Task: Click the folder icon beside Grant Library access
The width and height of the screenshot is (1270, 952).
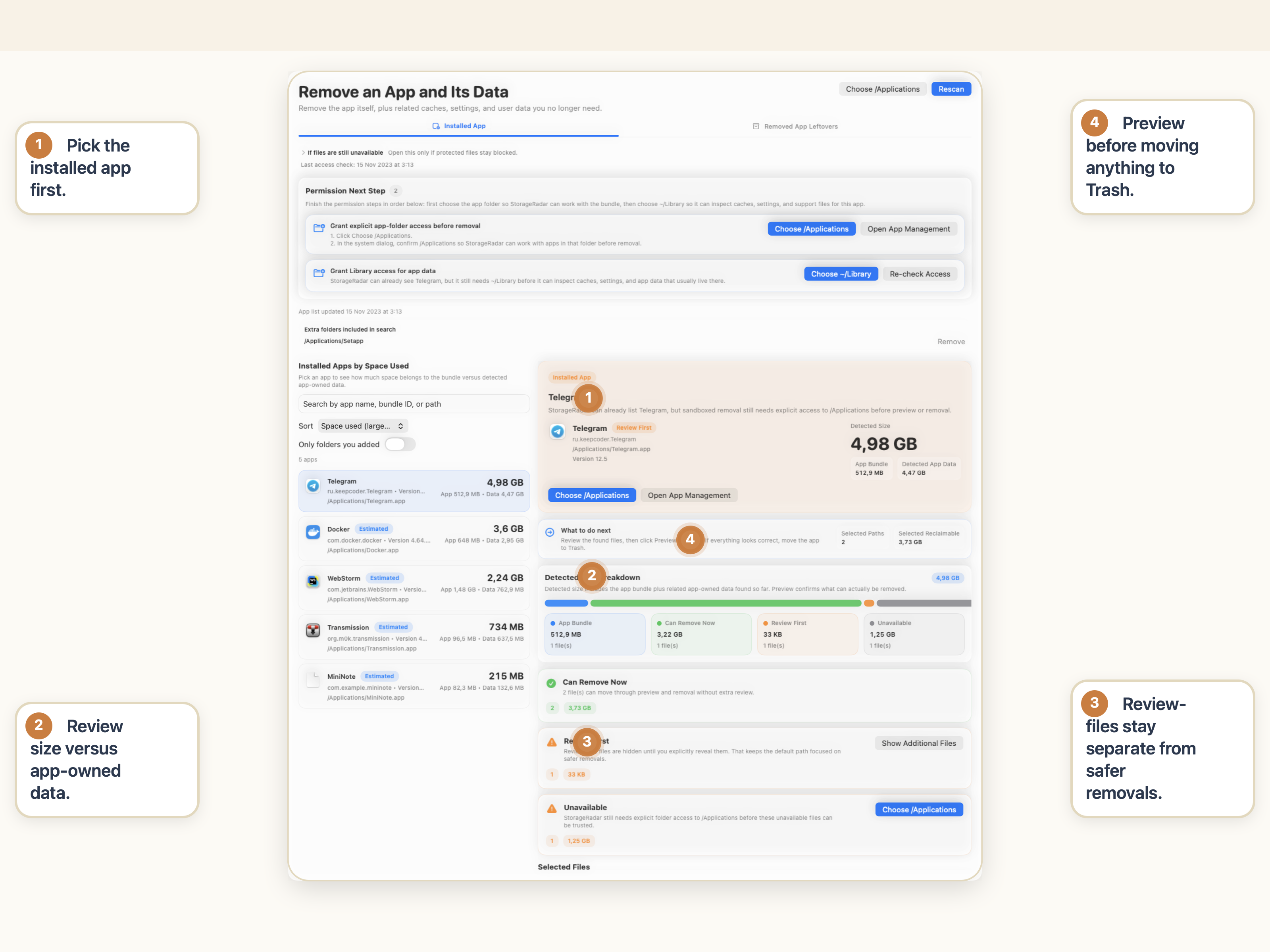Action: [320, 273]
